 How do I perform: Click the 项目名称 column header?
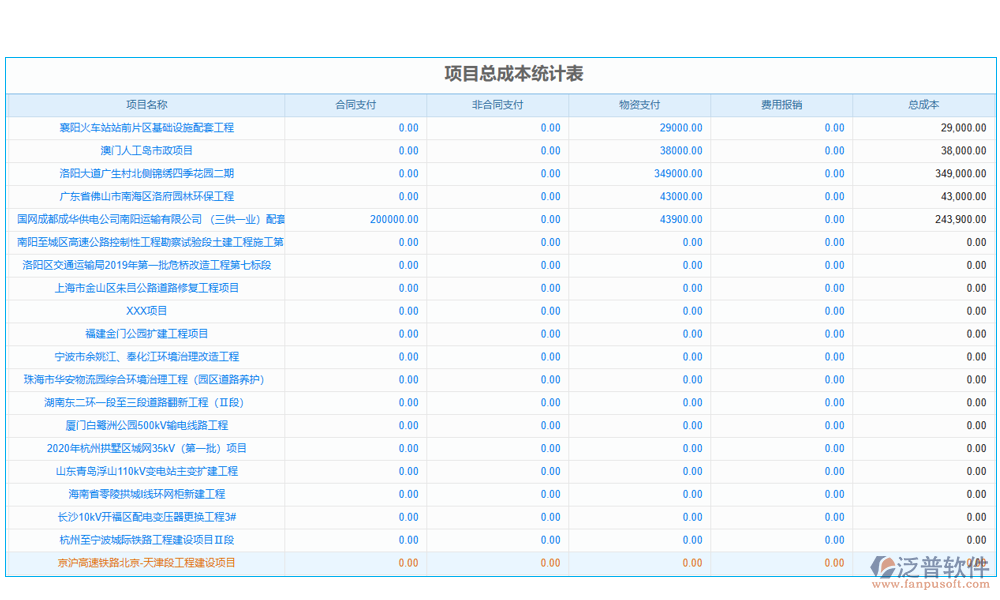(146, 105)
